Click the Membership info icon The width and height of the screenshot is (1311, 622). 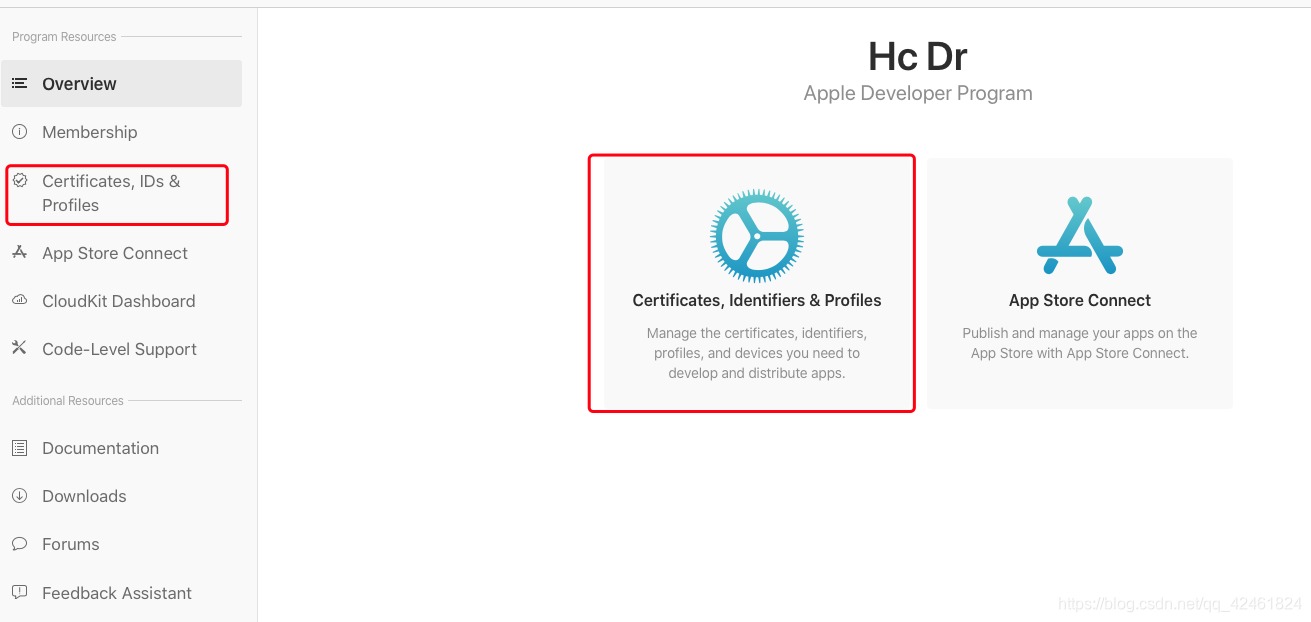[x=19, y=132]
